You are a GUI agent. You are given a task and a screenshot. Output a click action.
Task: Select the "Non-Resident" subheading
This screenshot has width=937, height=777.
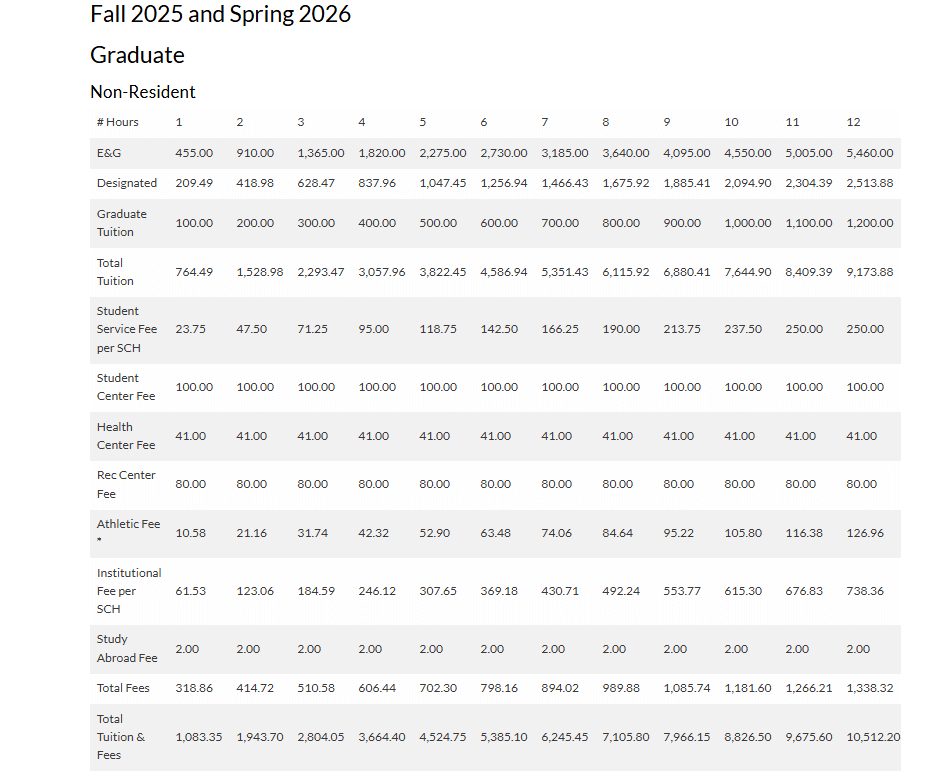tap(143, 92)
